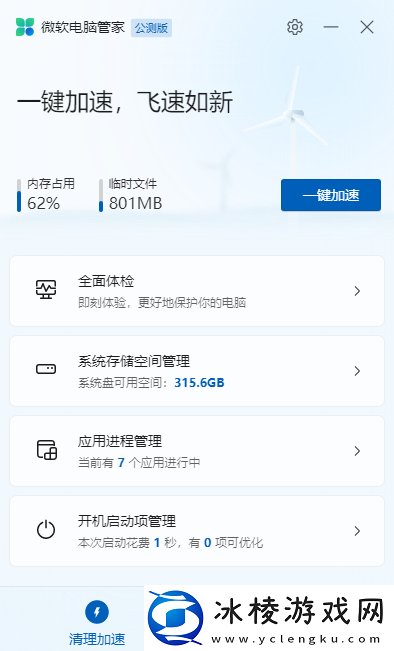
Task: Switch to the 清理加速 tab
Action: (97, 623)
